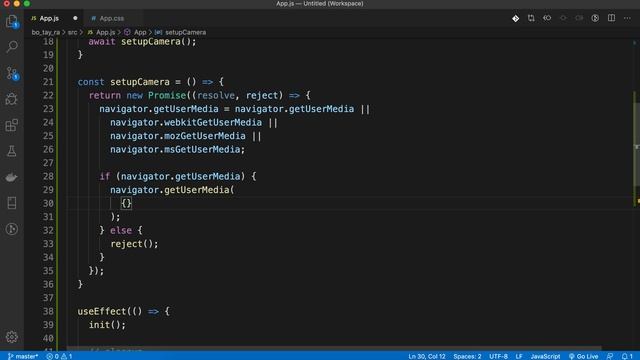
Task: Click the horizontal scrollbar at editor bottom
Action: point(334,348)
